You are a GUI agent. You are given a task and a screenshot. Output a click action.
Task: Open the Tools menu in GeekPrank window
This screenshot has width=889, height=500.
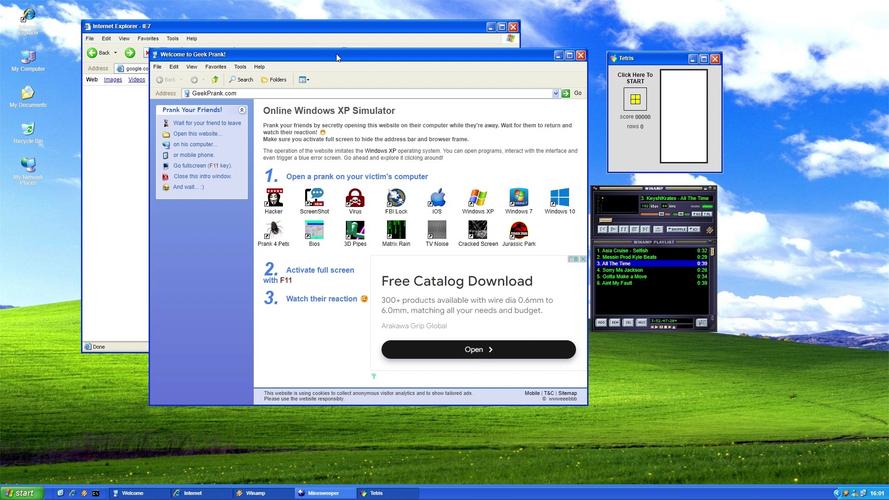point(238,67)
